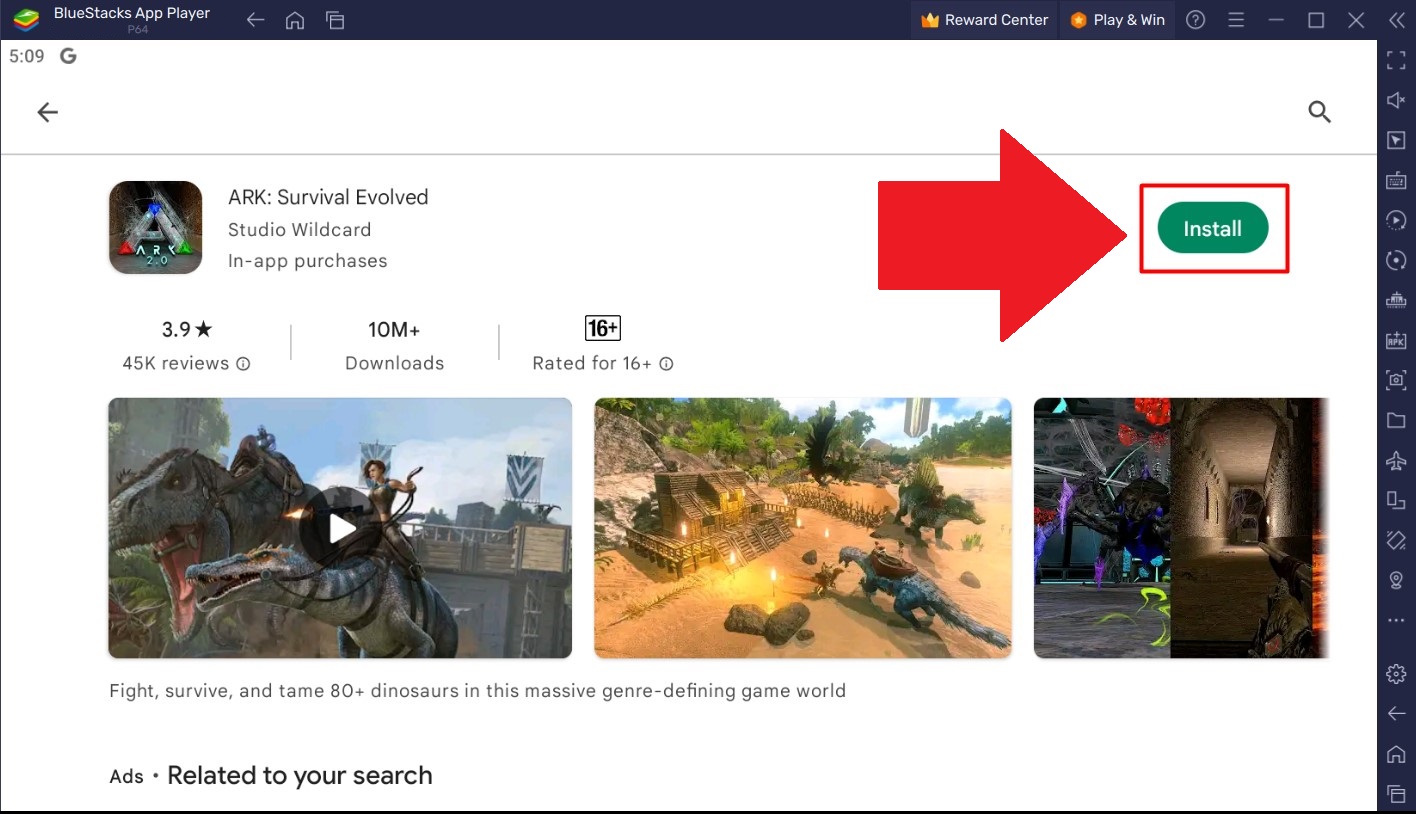Open the BlueStacks hamburger menu
Image resolution: width=1416 pixels, height=814 pixels.
pos(1236,20)
